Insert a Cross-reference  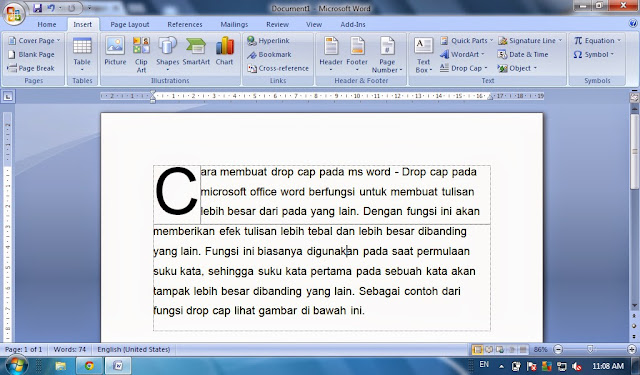click(278, 68)
